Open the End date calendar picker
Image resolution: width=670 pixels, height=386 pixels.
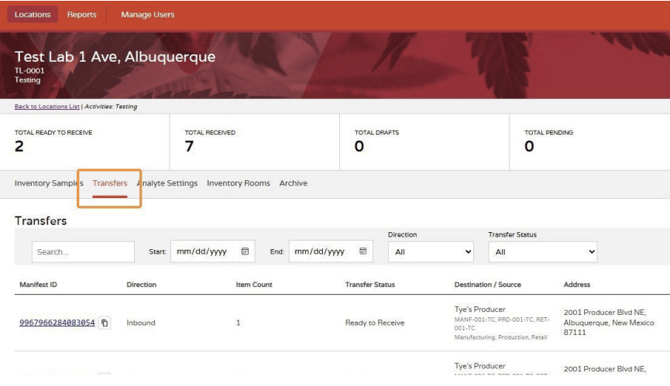[x=363, y=251]
